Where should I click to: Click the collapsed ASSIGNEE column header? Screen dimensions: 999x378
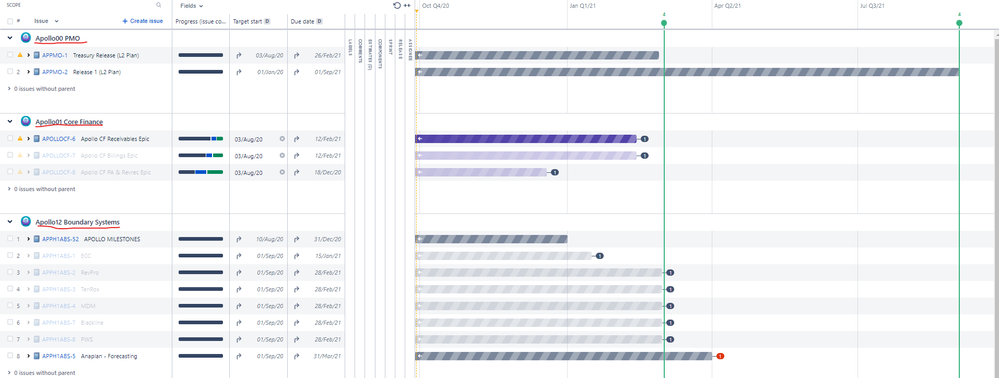pos(410,50)
